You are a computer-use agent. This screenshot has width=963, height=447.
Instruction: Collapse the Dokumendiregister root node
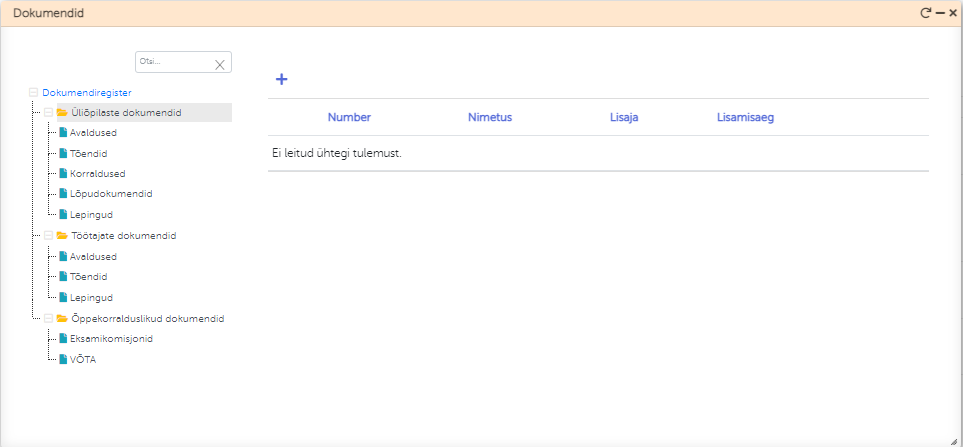pos(34,93)
